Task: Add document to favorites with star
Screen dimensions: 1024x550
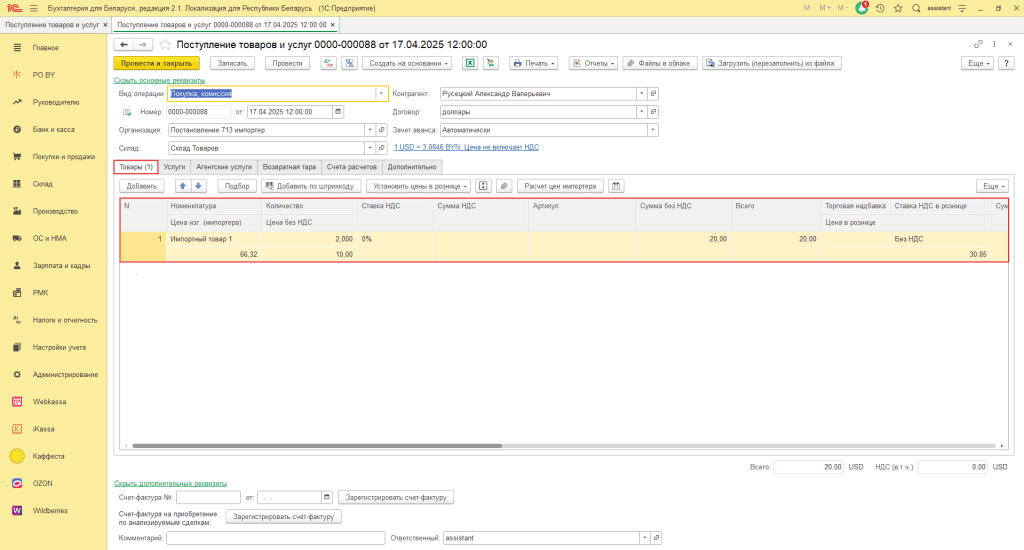Action: tap(165, 44)
